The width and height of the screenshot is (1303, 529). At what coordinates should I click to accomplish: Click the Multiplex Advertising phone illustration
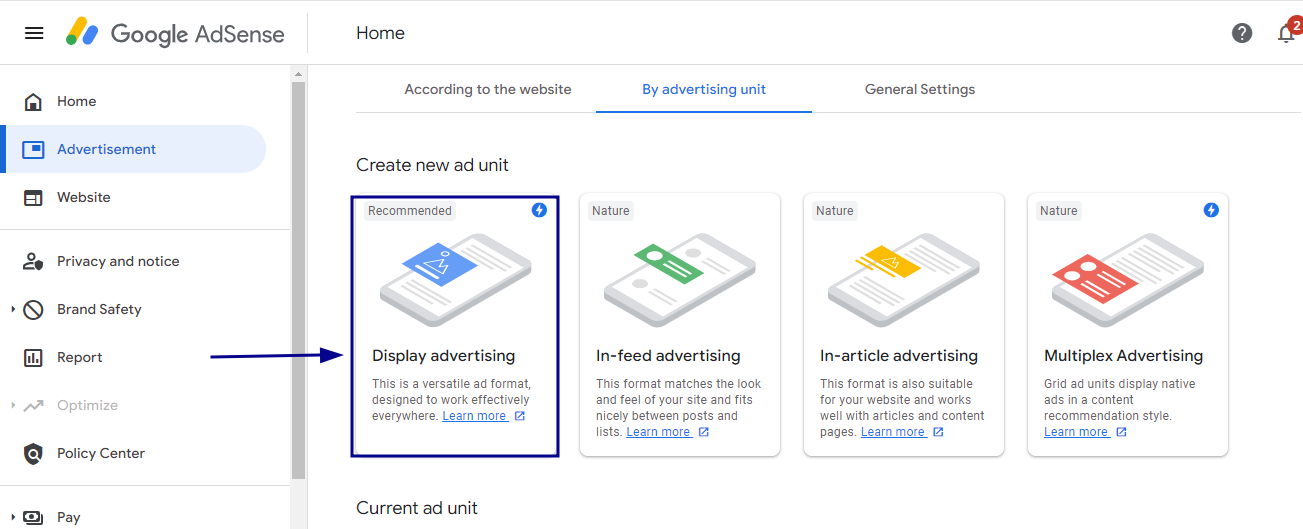(x=1127, y=280)
